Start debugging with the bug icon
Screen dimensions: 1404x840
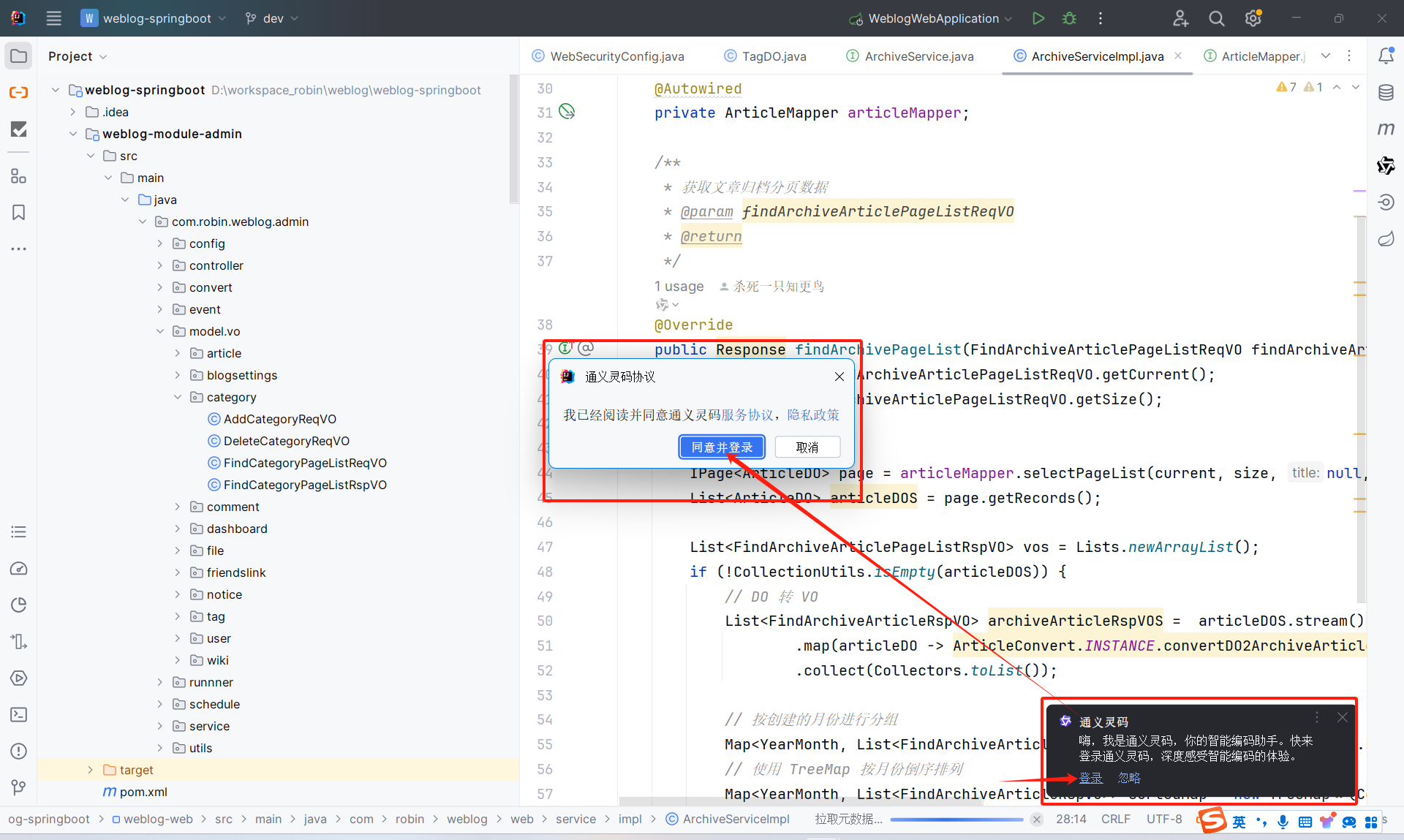(x=1069, y=18)
